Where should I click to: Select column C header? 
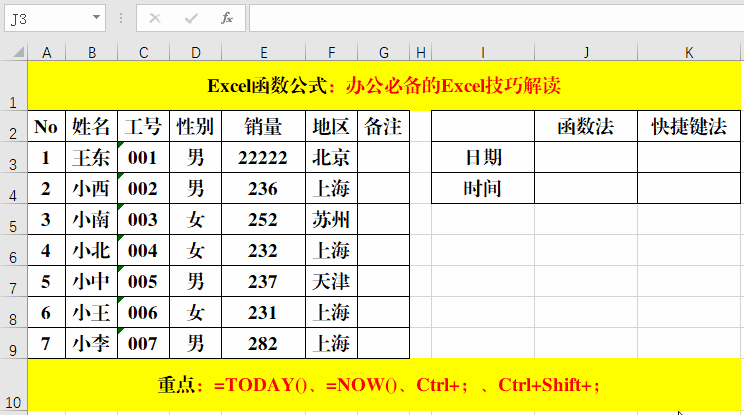click(x=143, y=52)
